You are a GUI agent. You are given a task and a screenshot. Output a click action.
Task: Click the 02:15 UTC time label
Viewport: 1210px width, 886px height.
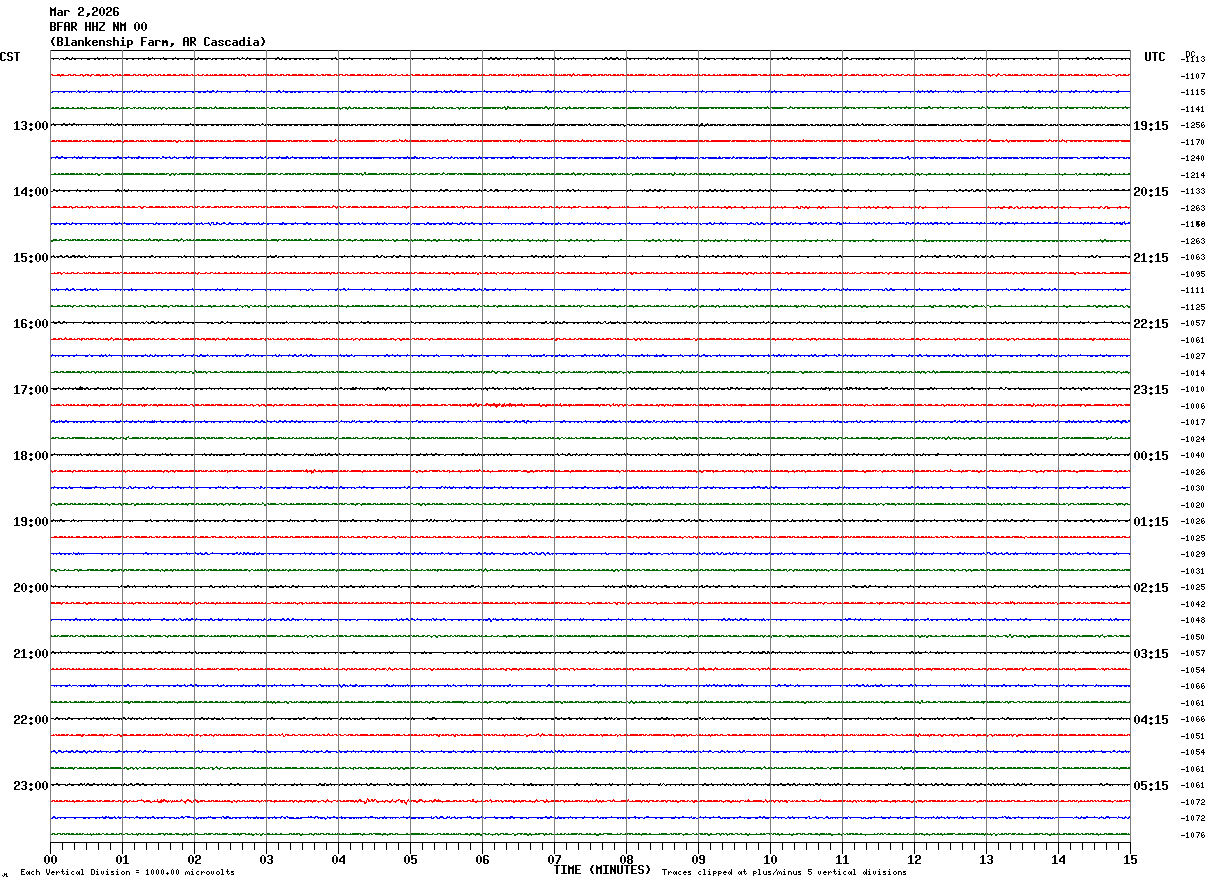1150,588
